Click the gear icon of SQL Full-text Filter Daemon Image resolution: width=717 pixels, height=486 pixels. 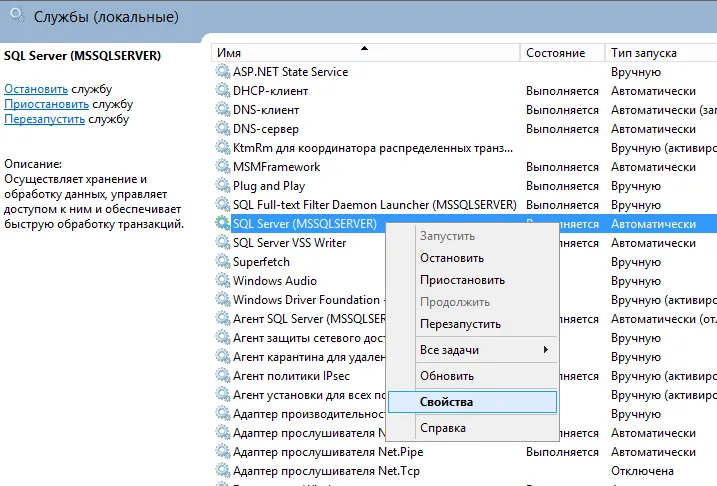(223, 204)
